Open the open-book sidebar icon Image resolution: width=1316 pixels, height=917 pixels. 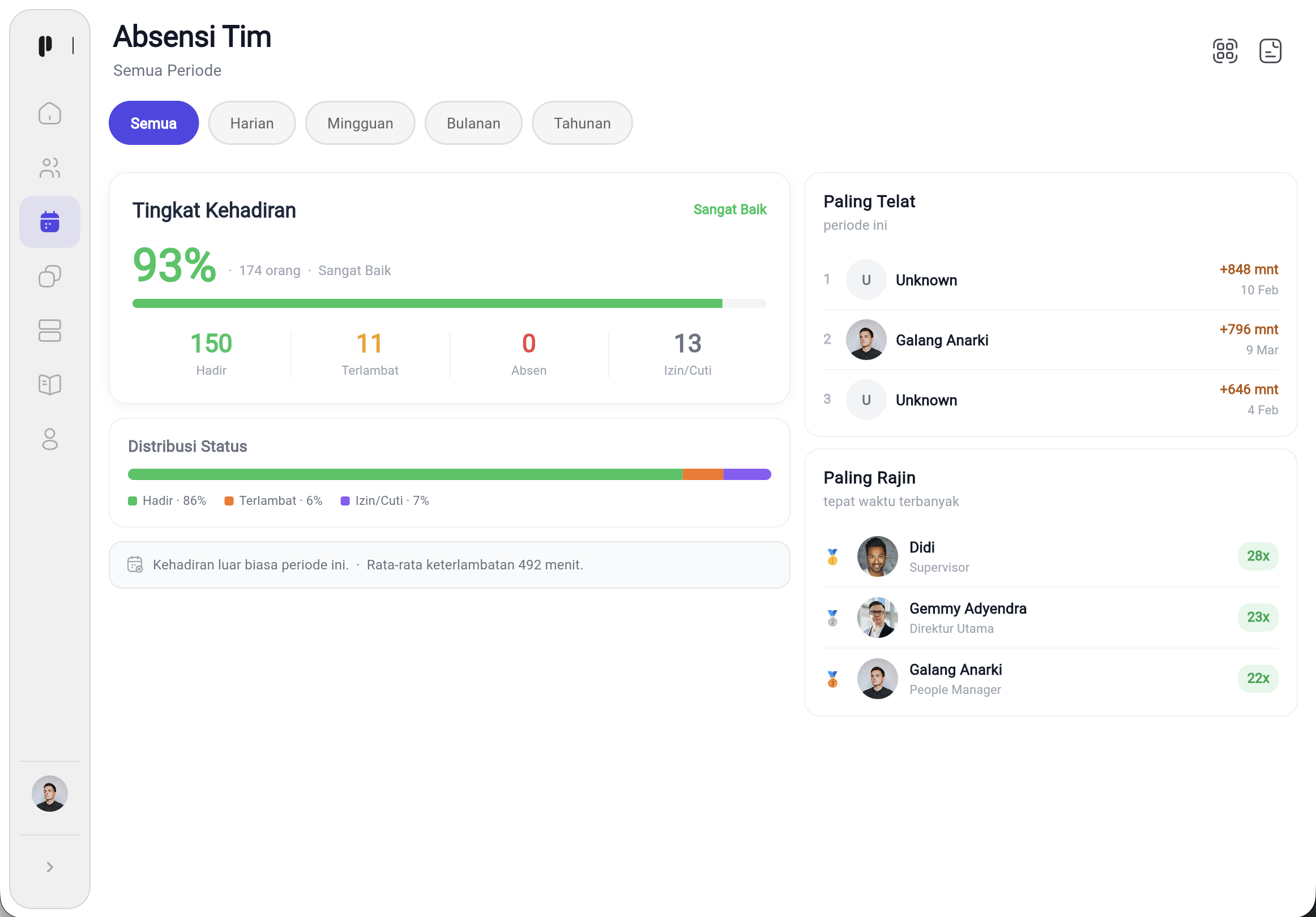pos(50,384)
